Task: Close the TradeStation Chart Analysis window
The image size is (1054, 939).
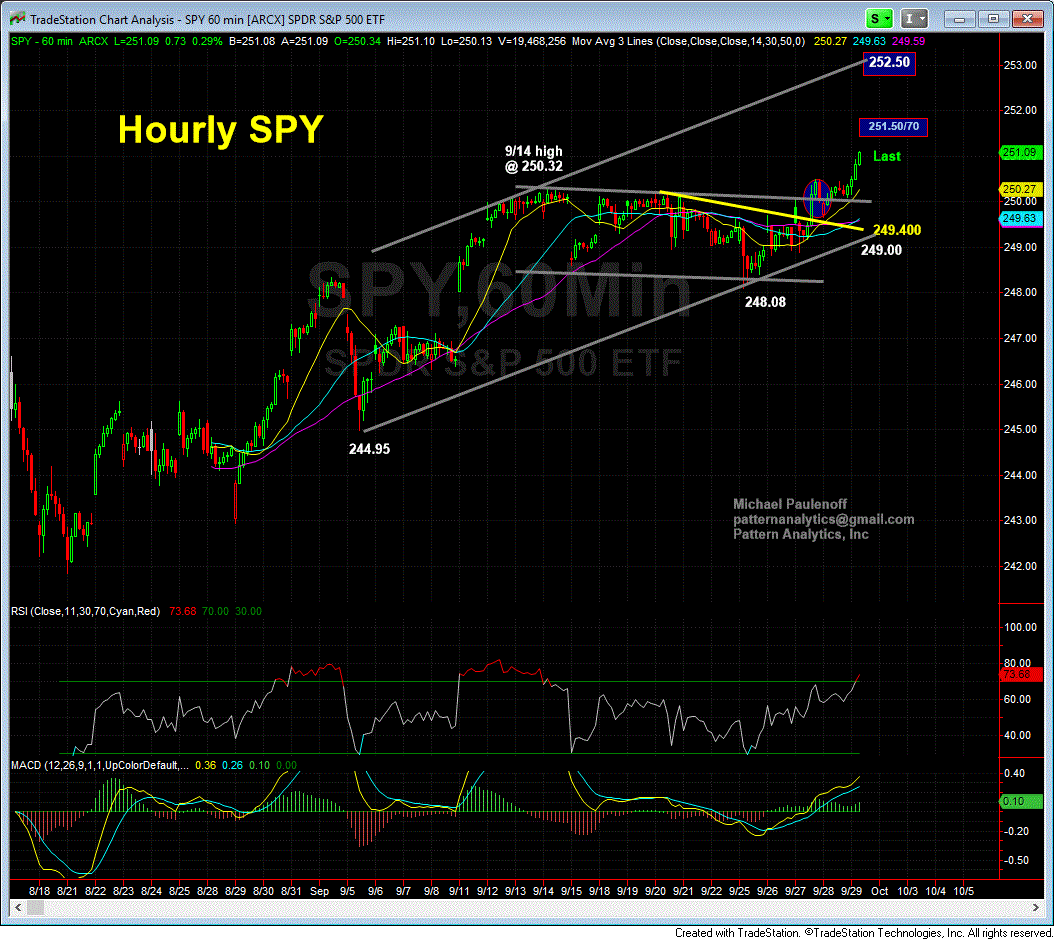Action: tap(1028, 19)
